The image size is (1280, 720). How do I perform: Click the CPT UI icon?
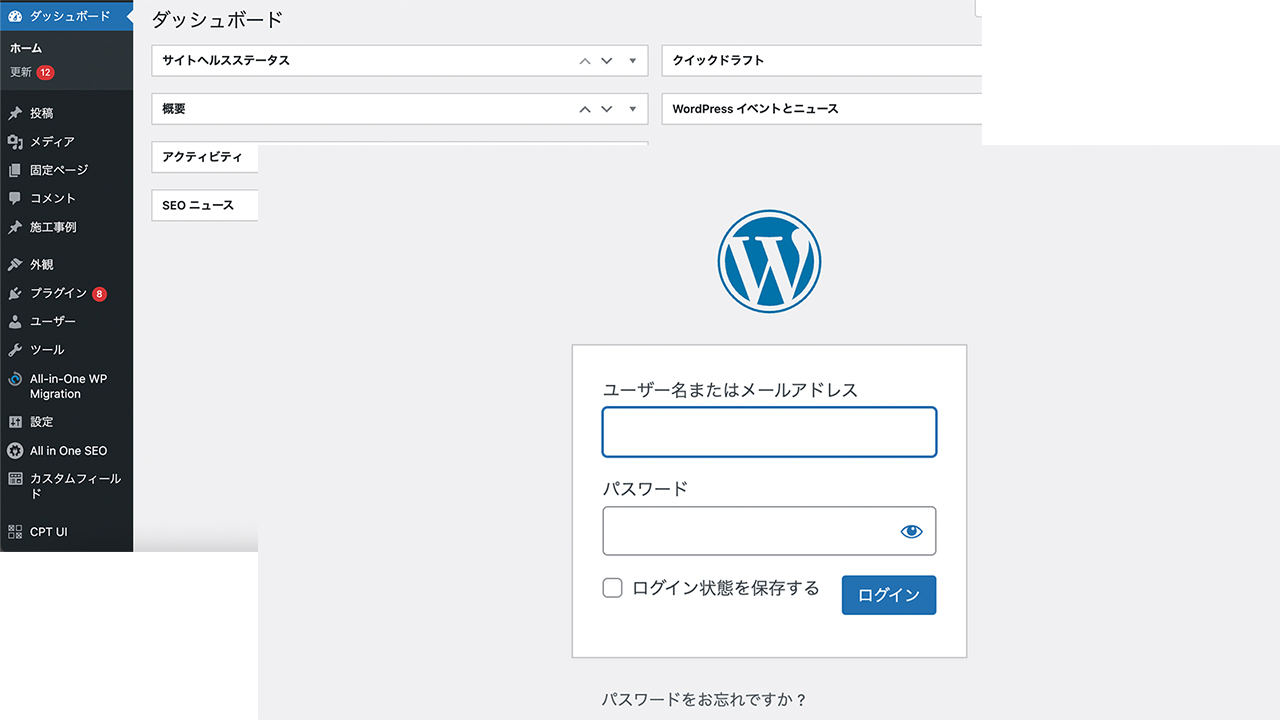pyautogui.click(x=15, y=532)
